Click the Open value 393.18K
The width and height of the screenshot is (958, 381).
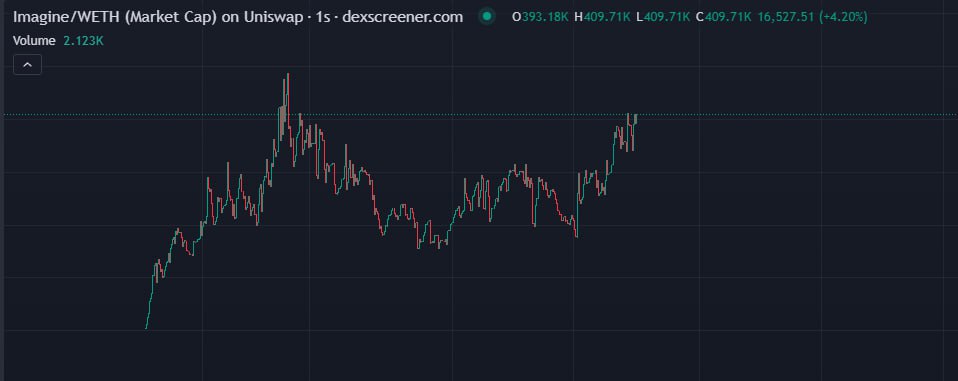(545, 17)
